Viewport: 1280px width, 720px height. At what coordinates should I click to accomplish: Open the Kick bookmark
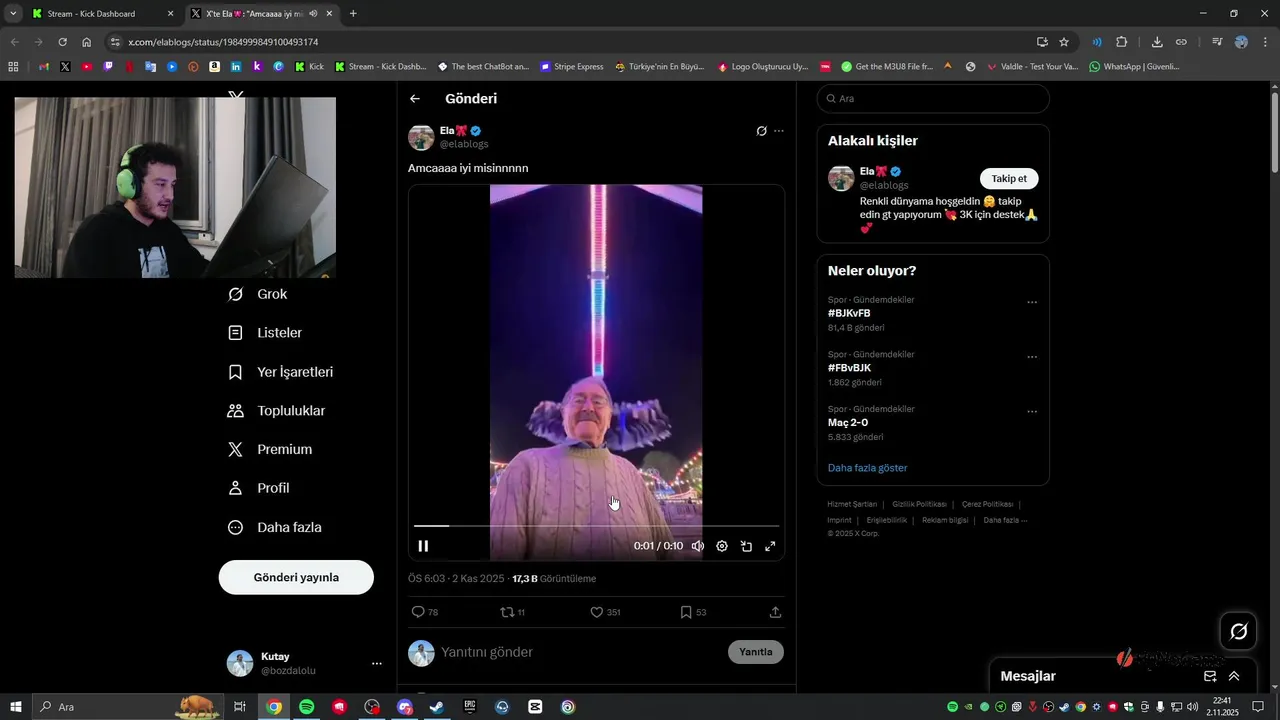coord(309,67)
